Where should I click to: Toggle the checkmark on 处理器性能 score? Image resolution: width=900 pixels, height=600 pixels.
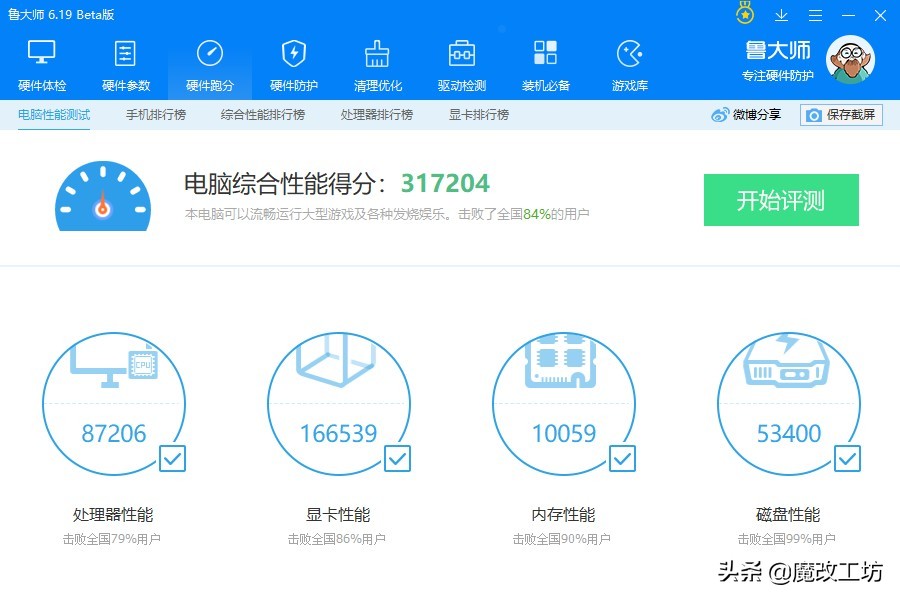172,459
